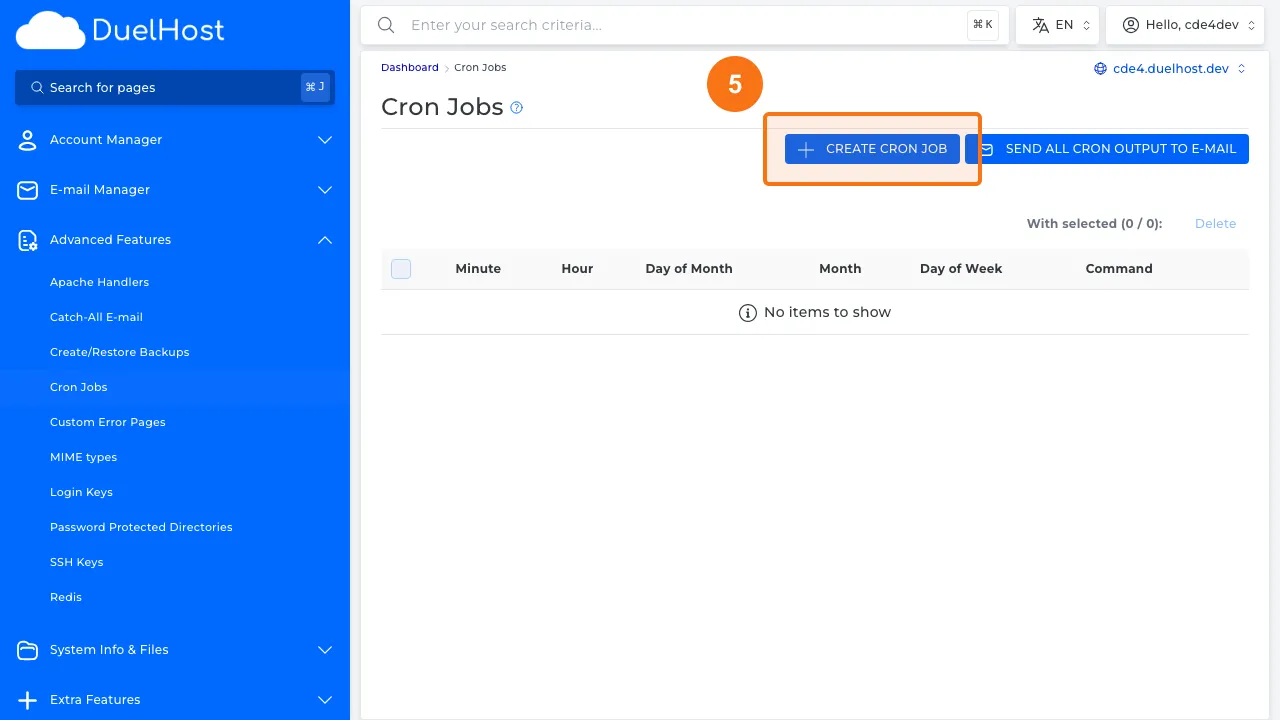Click the Create Cron Job button
Screen dimensions: 1280x720
tap(871, 148)
